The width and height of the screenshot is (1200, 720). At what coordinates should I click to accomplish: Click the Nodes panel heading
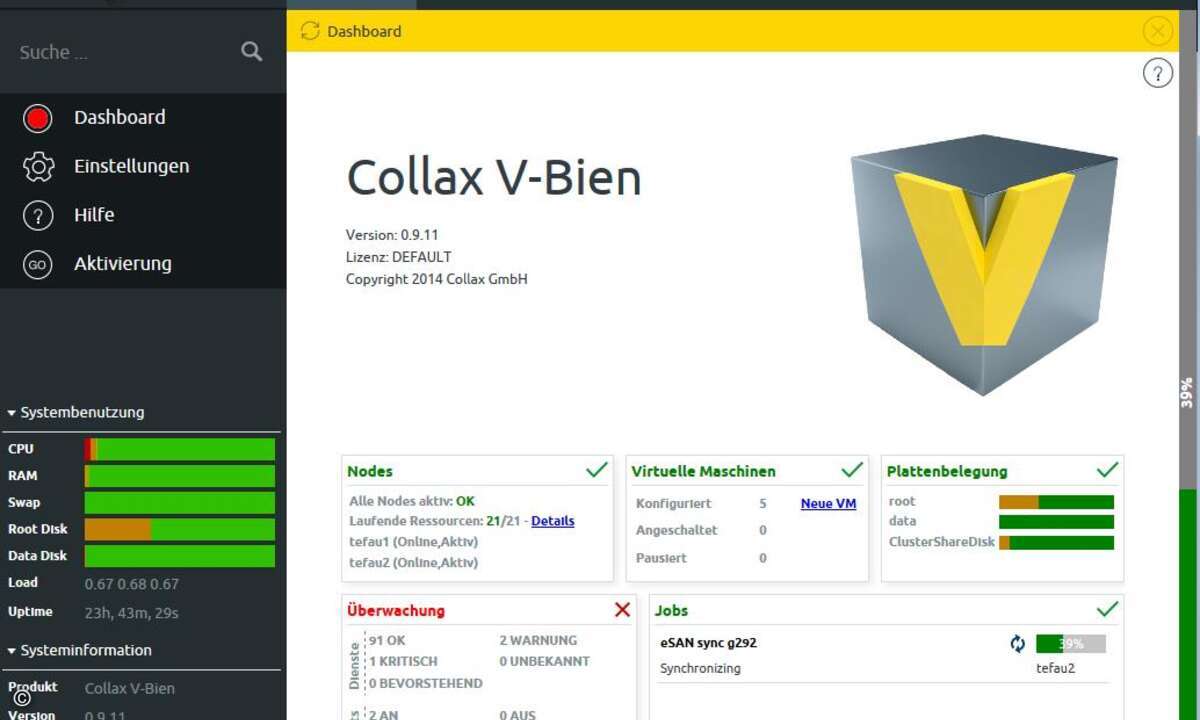click(x=370, y=471)
